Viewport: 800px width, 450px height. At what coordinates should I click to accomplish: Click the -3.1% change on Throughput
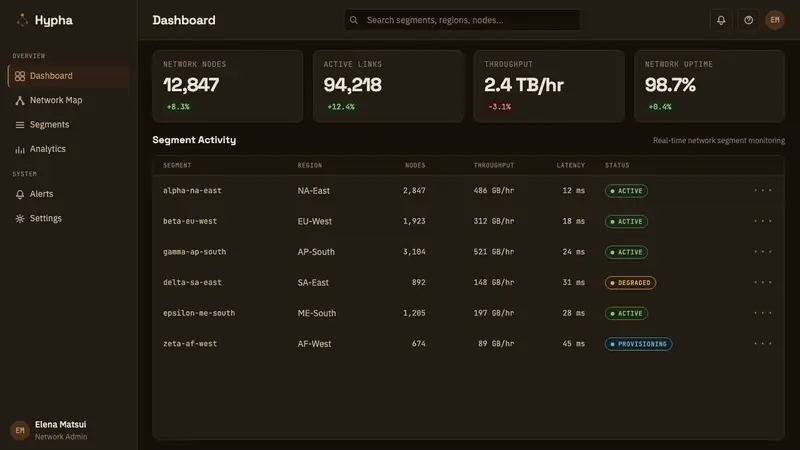click(x=499, y=107)
